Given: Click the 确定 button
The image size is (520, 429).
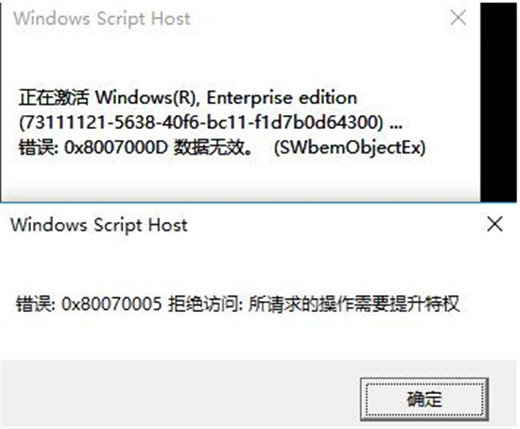Looking at the screenshot, I should click(x=424, y=399).
